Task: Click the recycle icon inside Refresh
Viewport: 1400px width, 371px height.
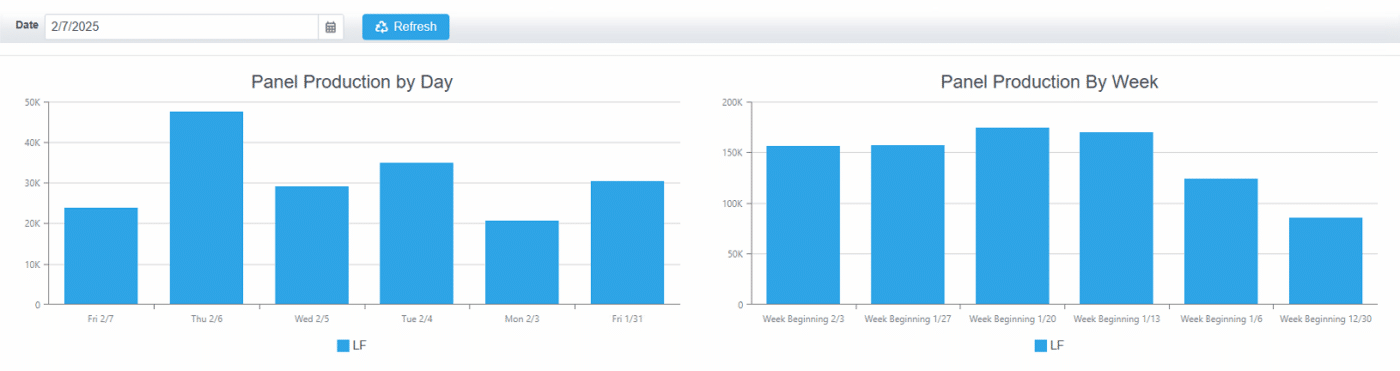Action: tap(381, 27)
